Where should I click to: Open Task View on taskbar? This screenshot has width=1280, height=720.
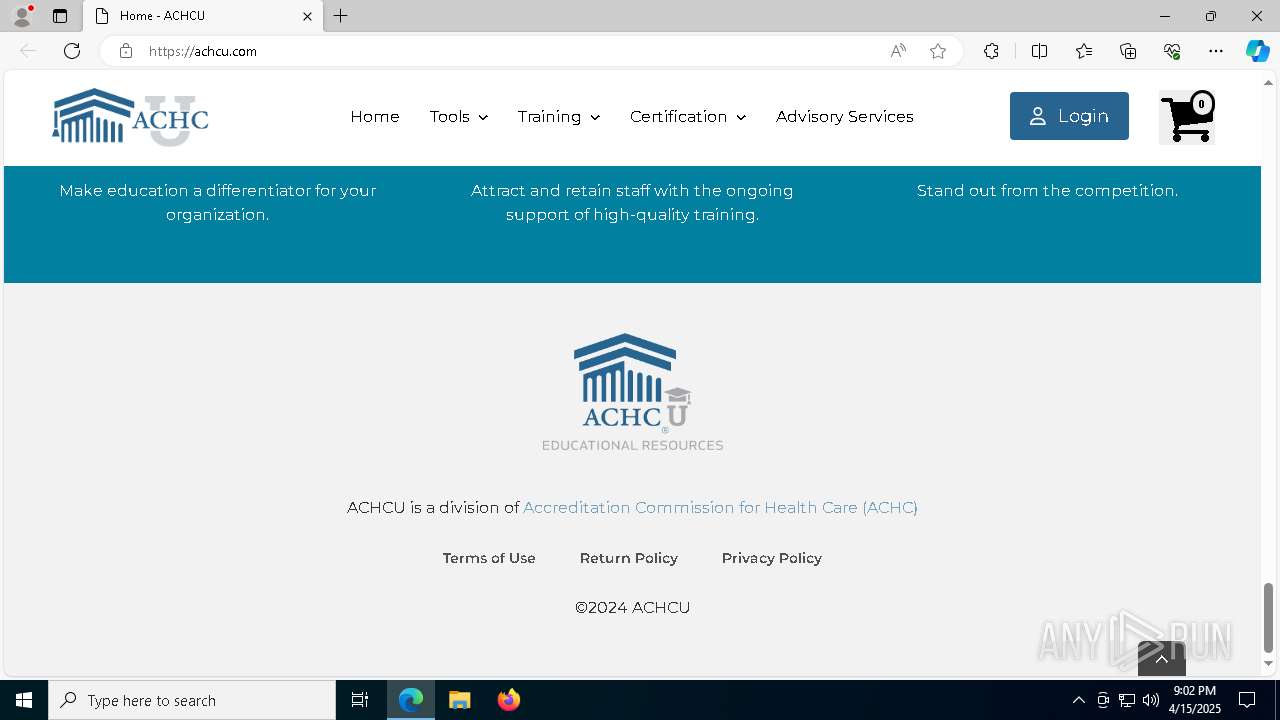360,700
